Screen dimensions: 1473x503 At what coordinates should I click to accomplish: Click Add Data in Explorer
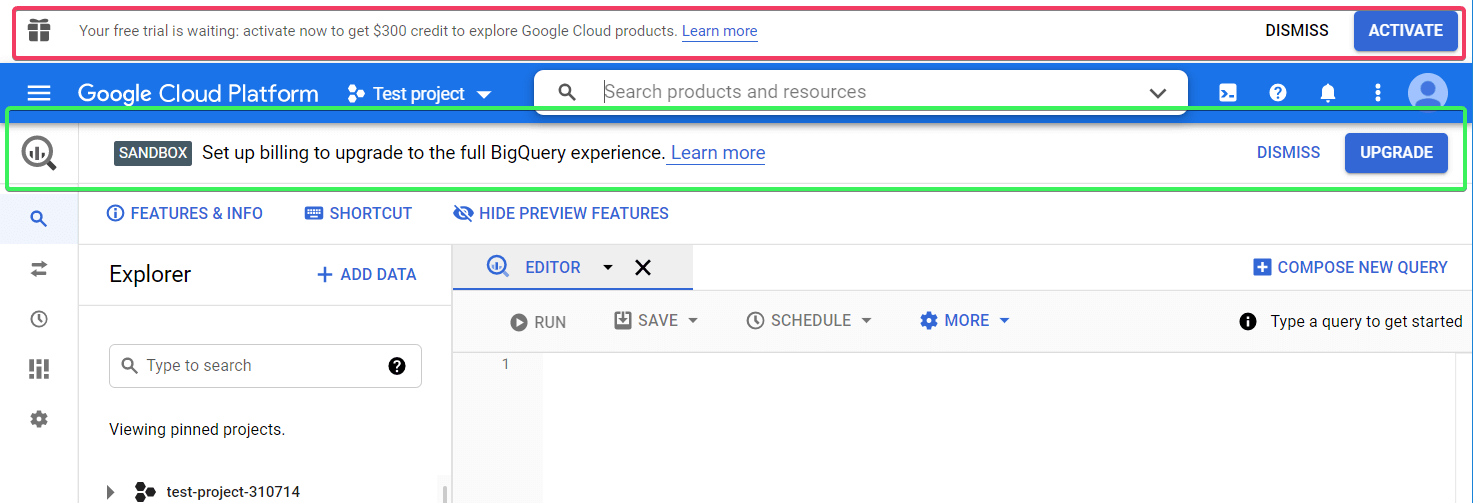[x=366, y=275]
